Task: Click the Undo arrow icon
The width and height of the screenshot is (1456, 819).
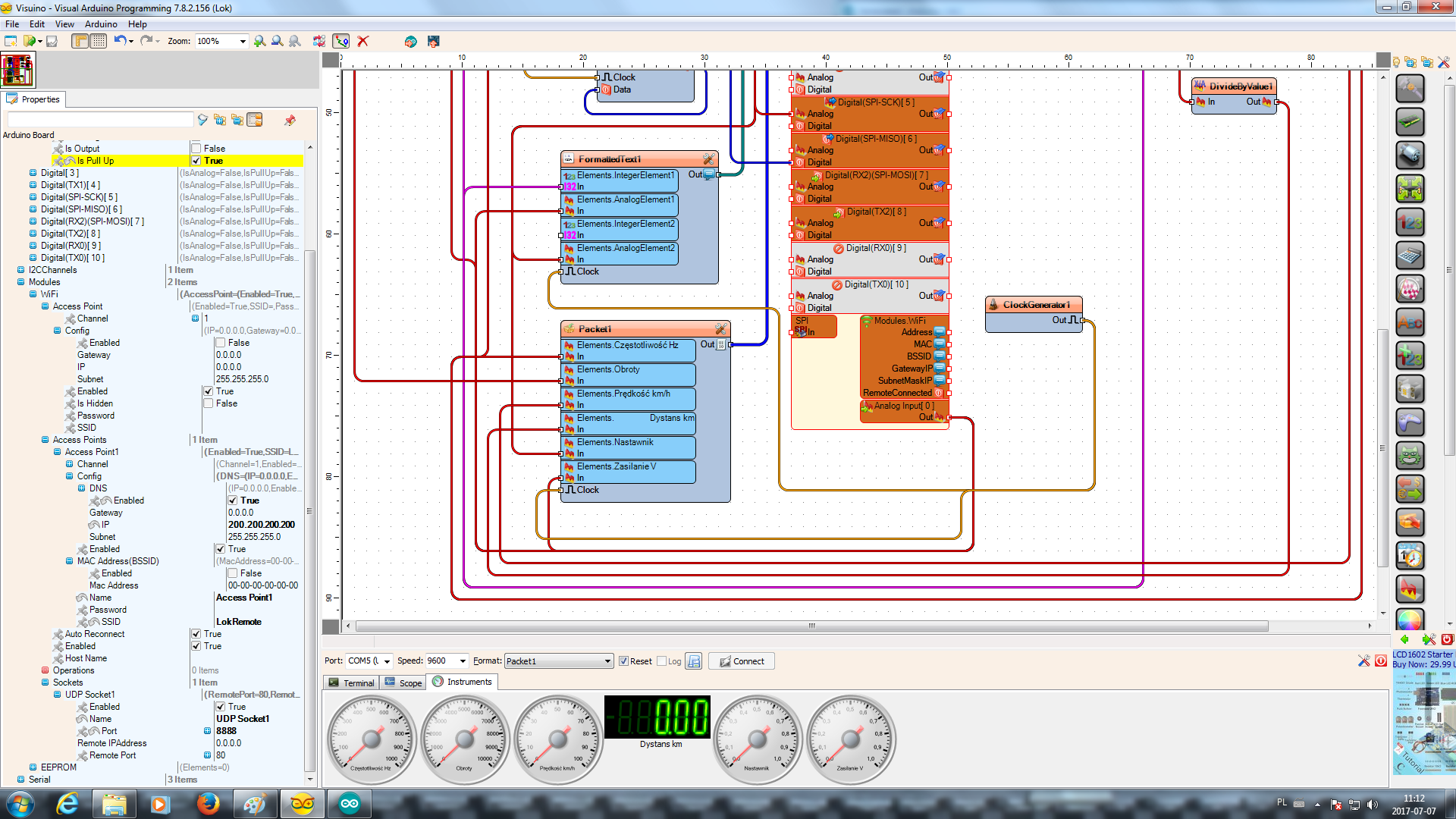Action: pos(120,41)
